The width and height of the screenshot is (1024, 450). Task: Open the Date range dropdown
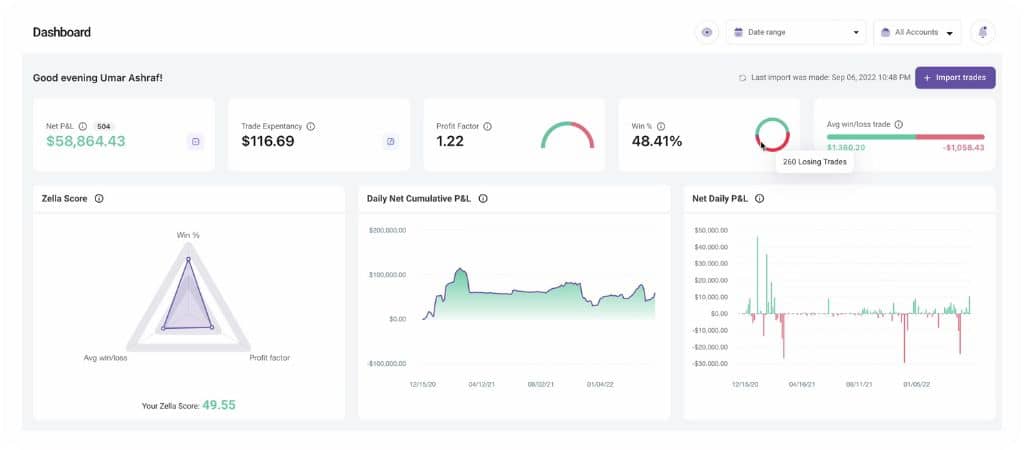[796, 32]
